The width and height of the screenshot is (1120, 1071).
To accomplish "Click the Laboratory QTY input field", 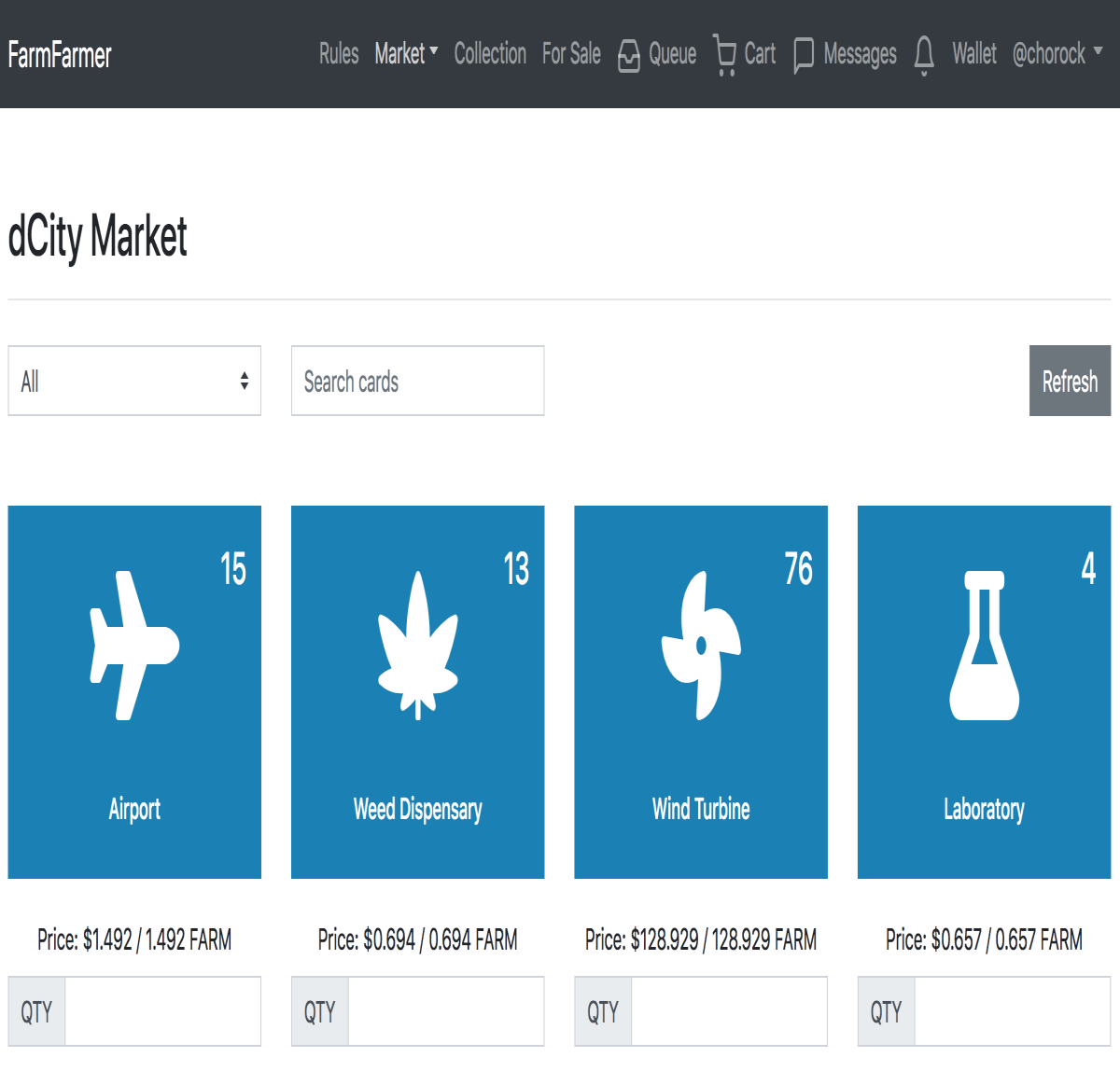I will [1012, 1011].
